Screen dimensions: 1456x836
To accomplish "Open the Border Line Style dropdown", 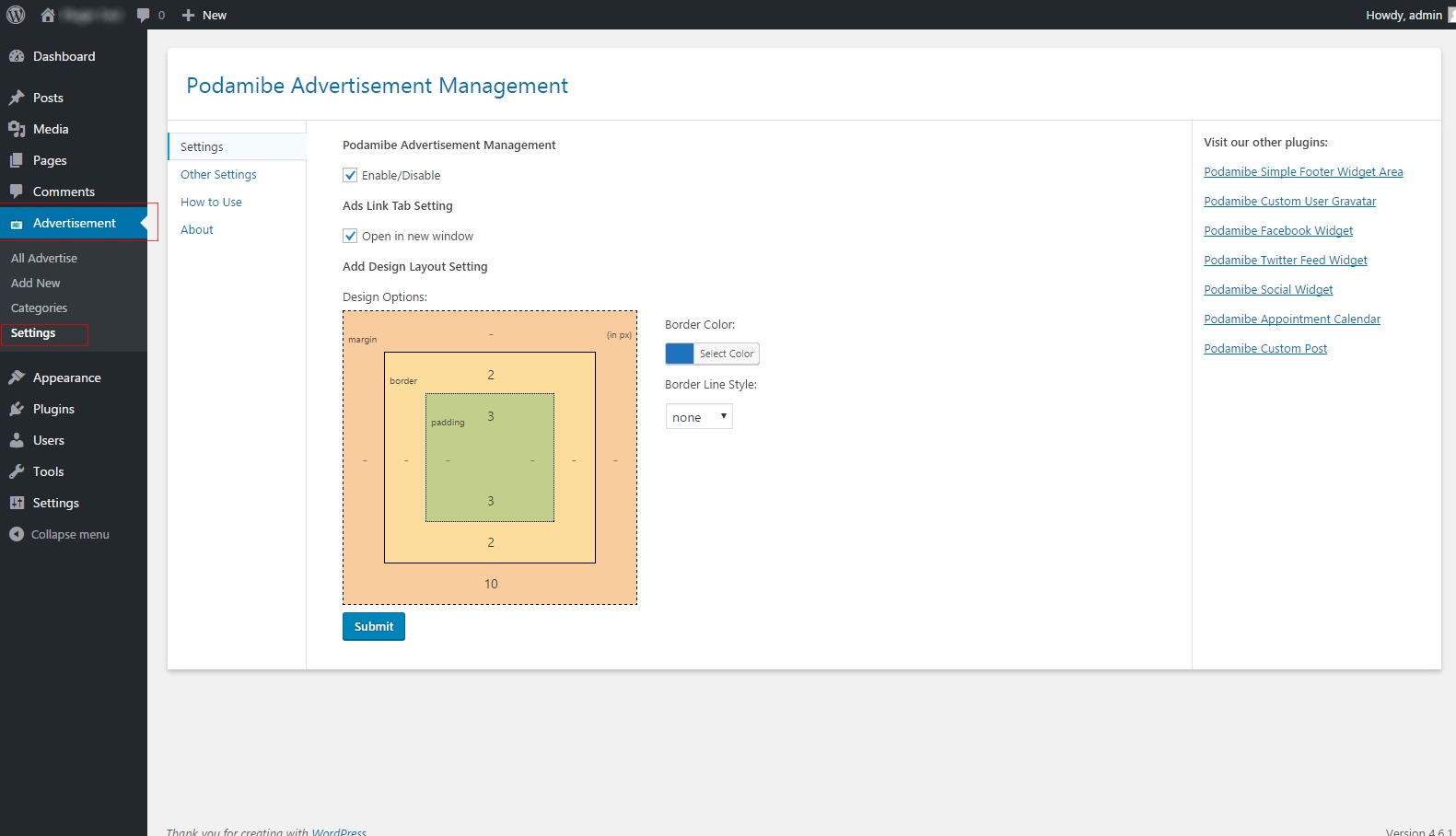I will click(x=699, y=417).
